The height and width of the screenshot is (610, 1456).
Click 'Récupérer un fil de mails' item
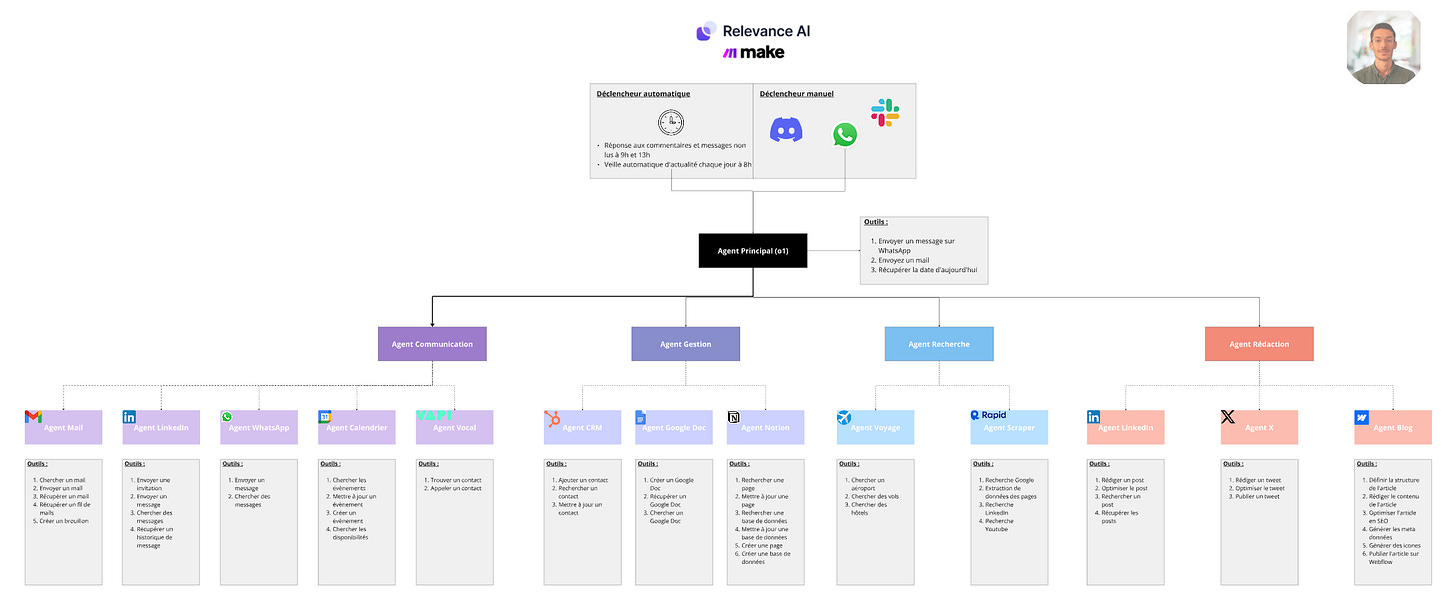(66, 508)
